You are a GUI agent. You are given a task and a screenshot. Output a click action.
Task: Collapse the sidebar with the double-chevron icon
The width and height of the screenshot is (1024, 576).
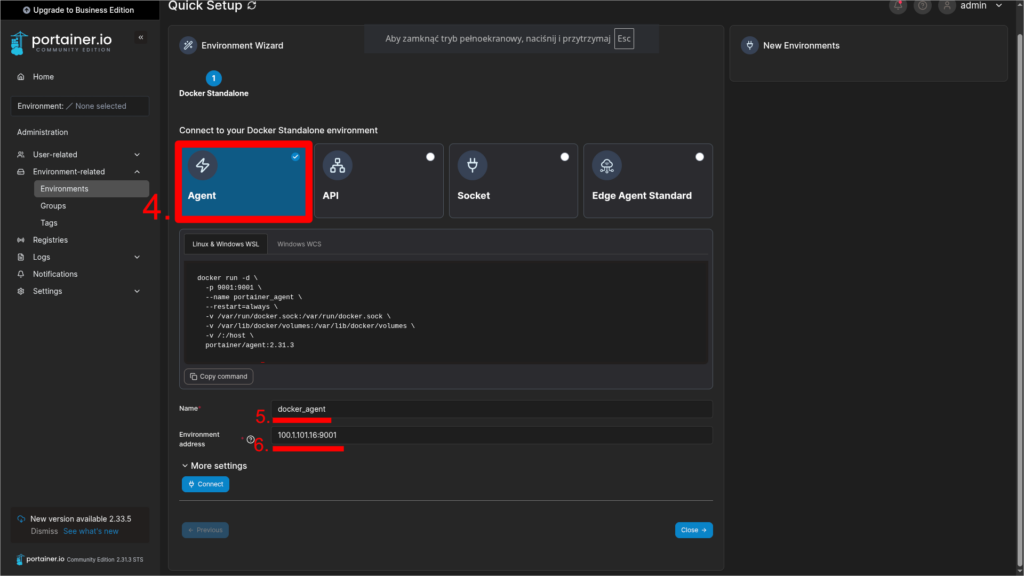[140, 37]
